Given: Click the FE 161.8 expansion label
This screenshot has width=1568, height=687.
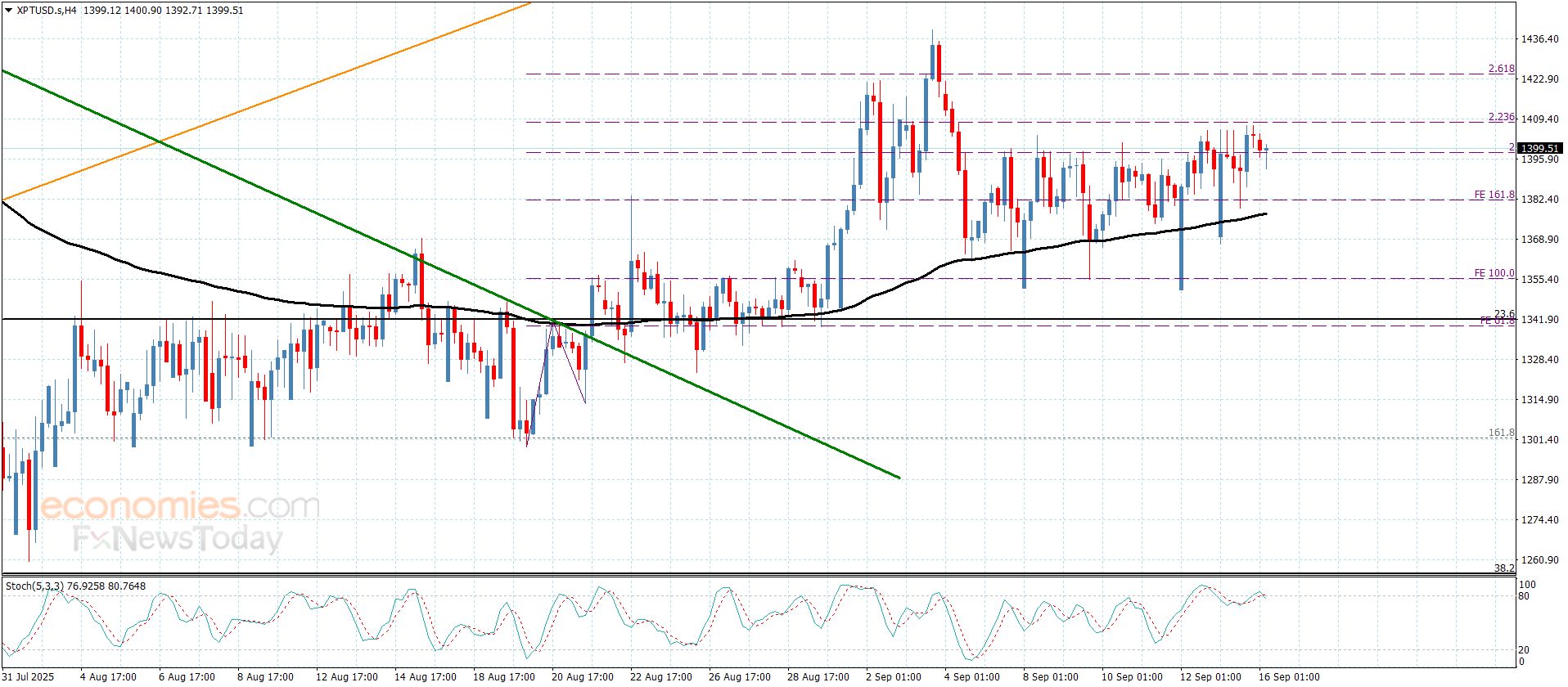Looking at the screenshot, I should click(1494, 195).
